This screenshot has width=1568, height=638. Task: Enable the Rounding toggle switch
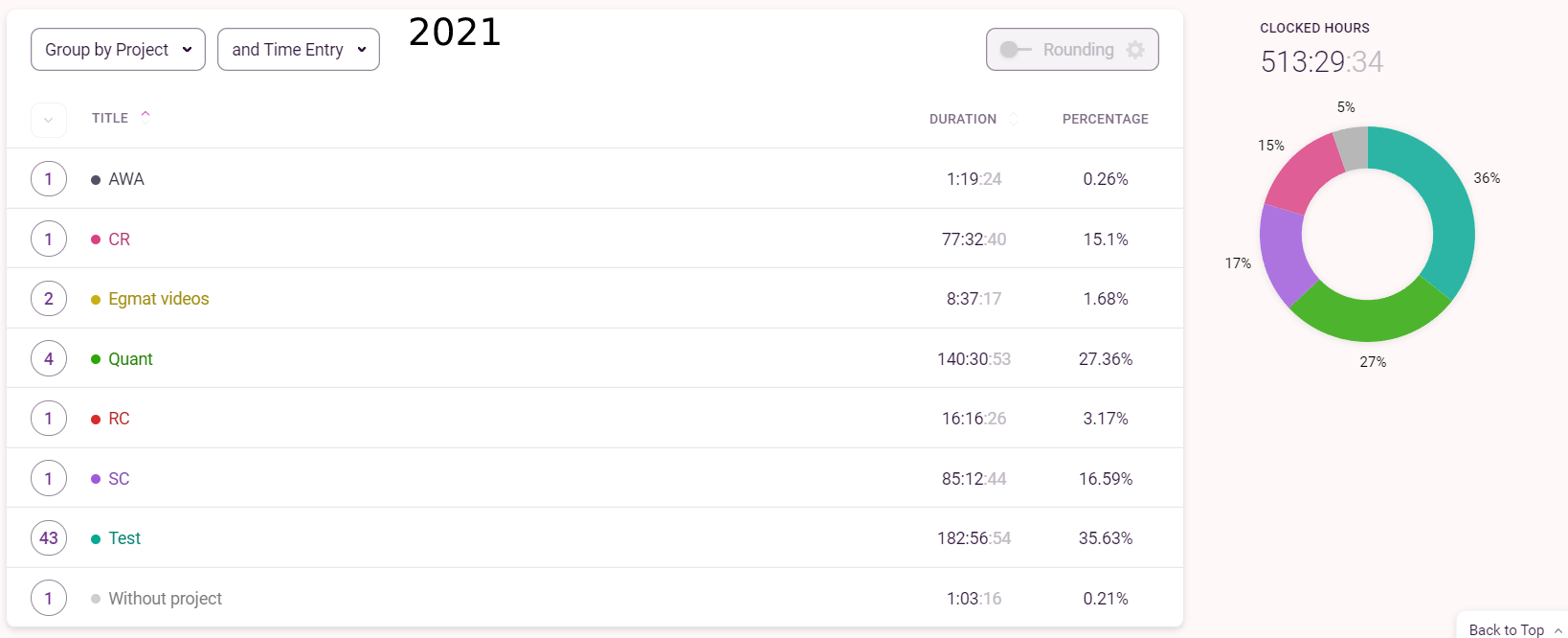[x=1015, y=50]
